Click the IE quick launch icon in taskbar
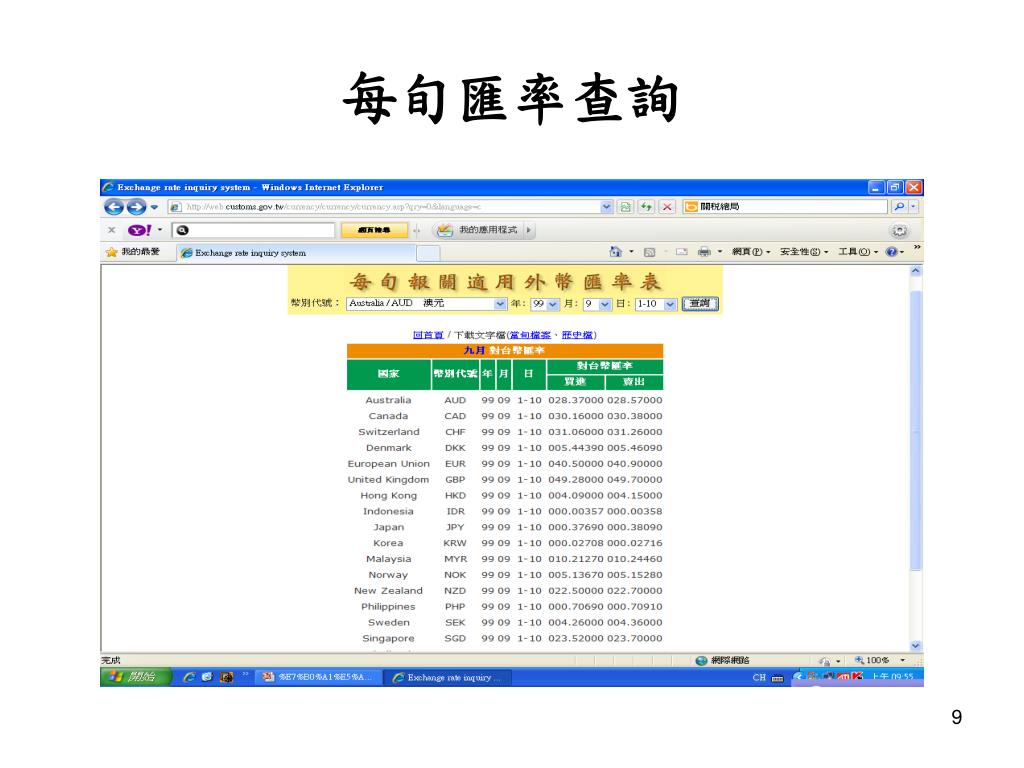This screenshot has width=1024, height=768. 189,677
